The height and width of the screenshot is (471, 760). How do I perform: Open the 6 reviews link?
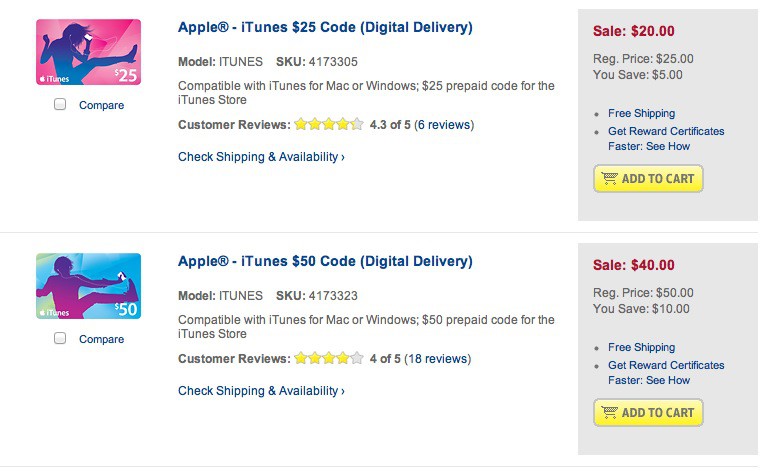444,125
